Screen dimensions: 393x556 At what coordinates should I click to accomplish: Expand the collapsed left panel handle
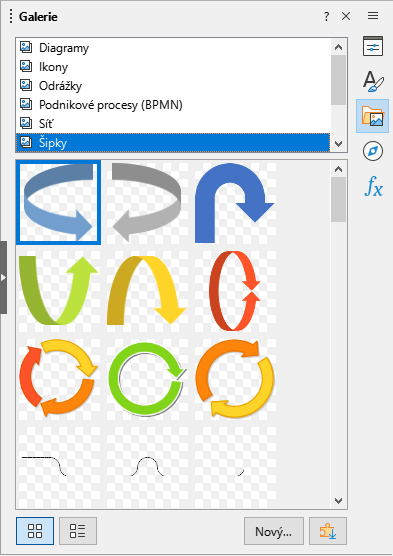[x=3, y=277]
